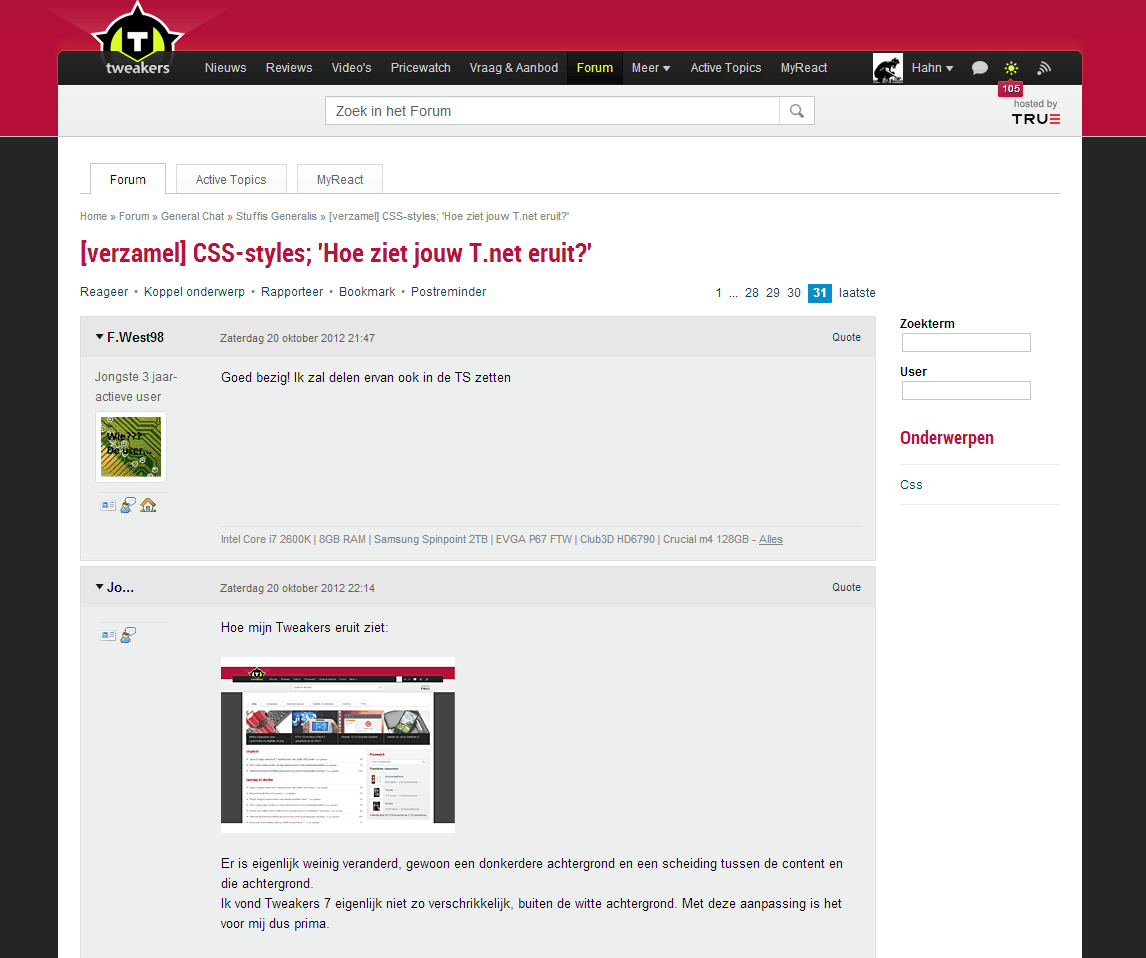The height and width of the screenshot is (958, 1146).
Task: Click Rapporteer link
Action: tap(292, 292)
